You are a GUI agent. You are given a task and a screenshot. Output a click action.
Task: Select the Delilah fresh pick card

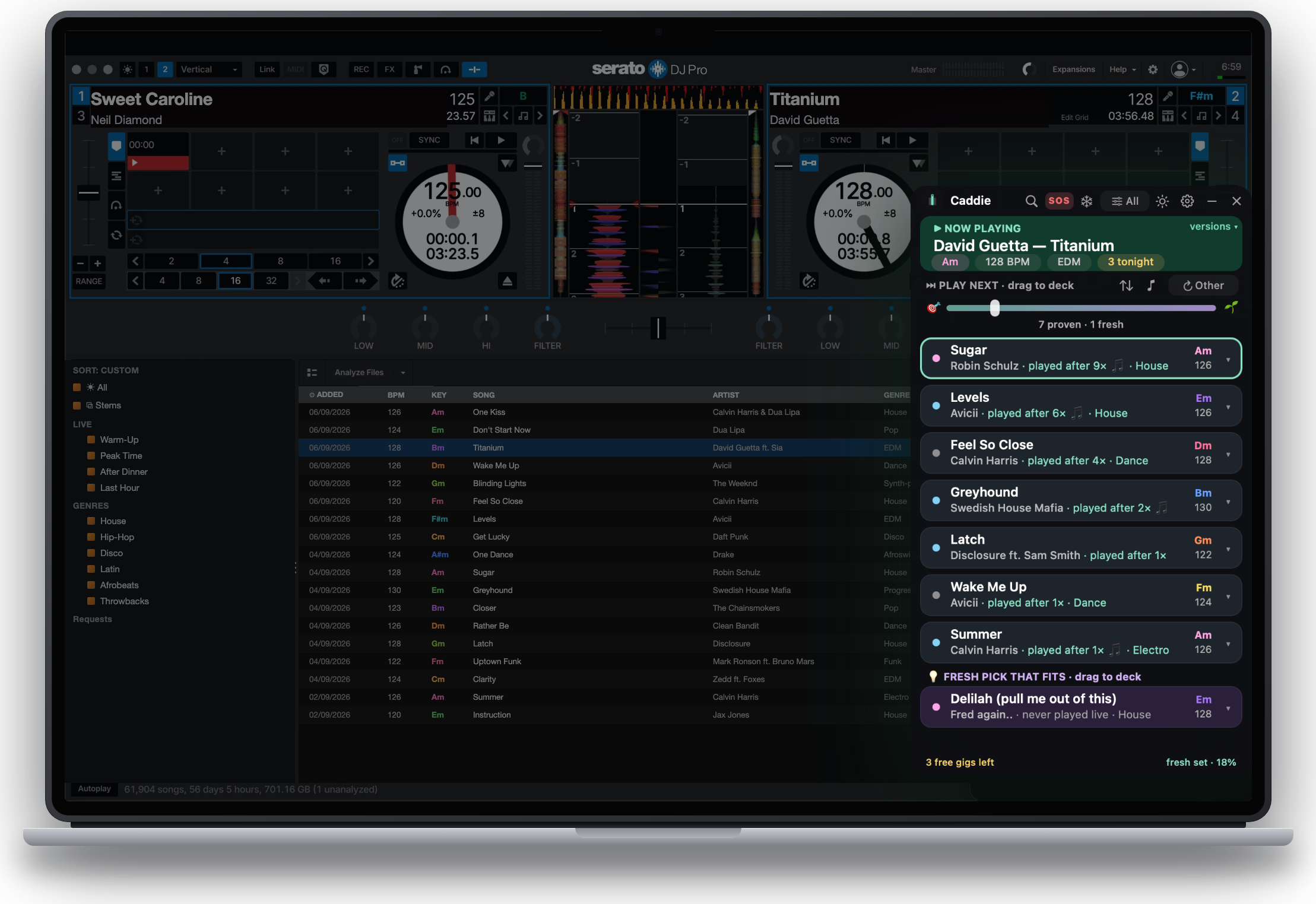pyautogui.click(x=1080, y=707)
